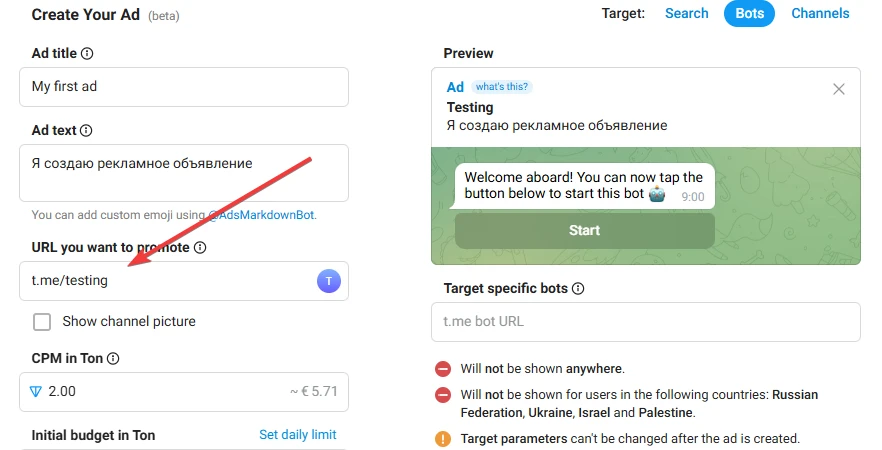Image resolution: width=882 pixels, height=450 pixels.
Task: Click the t.me bot URL input
Action: [x=646, y=322]
